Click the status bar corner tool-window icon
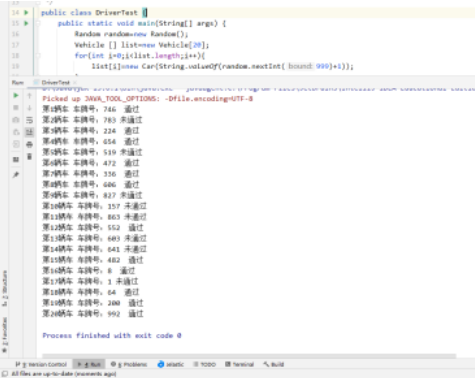The width and height of the screenshot is (475, 378). click(5, 374)
